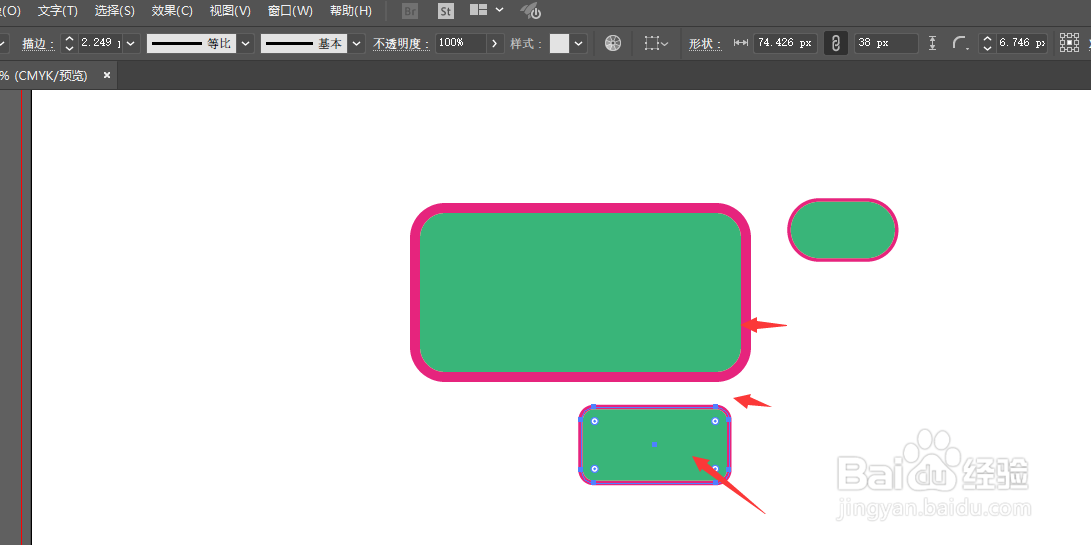1091x545 pixels.
Task: Open the 不透明度 opacity panel link
Action: coord(401,44)
